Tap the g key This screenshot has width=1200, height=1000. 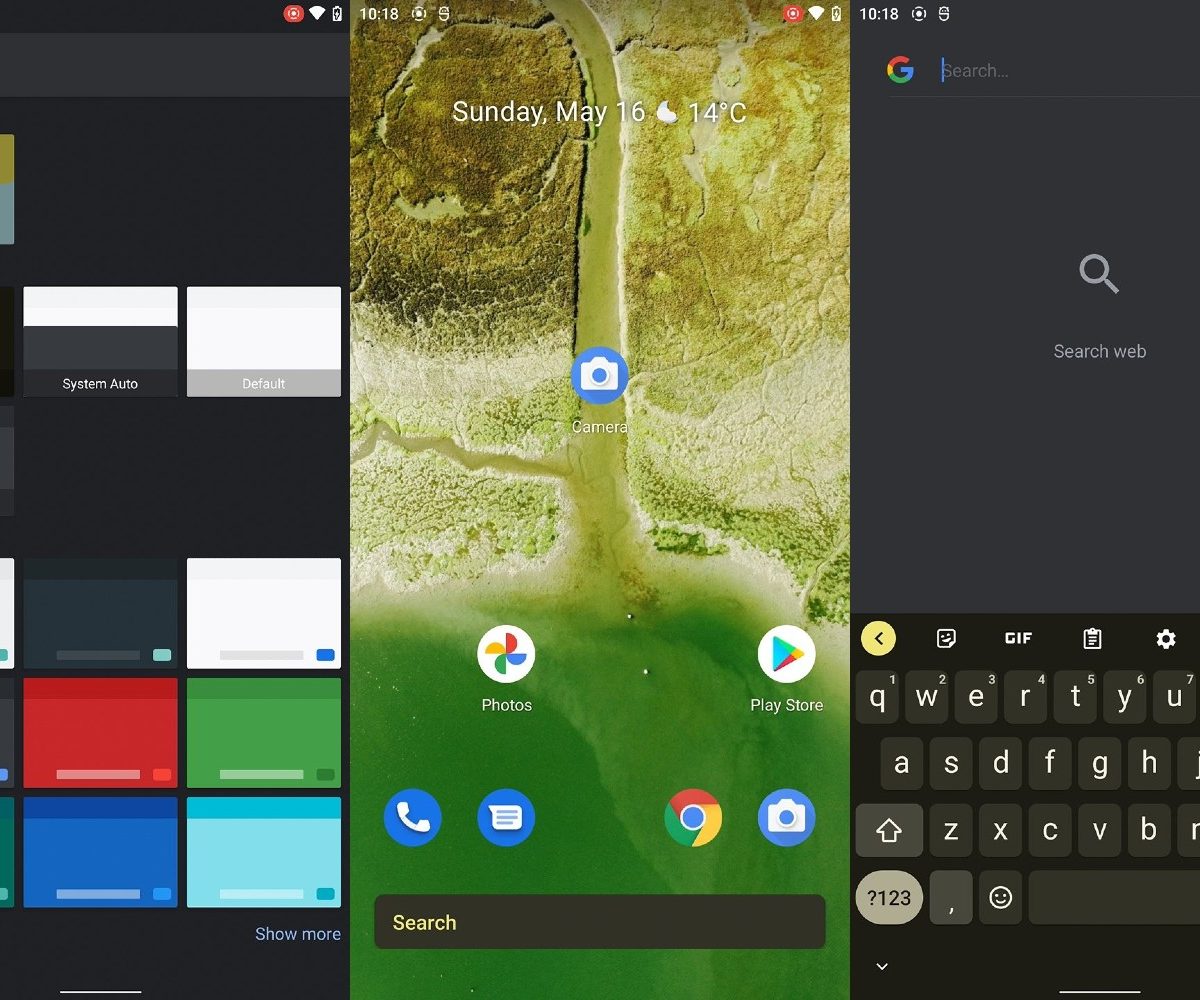(x=1100, y=764)
